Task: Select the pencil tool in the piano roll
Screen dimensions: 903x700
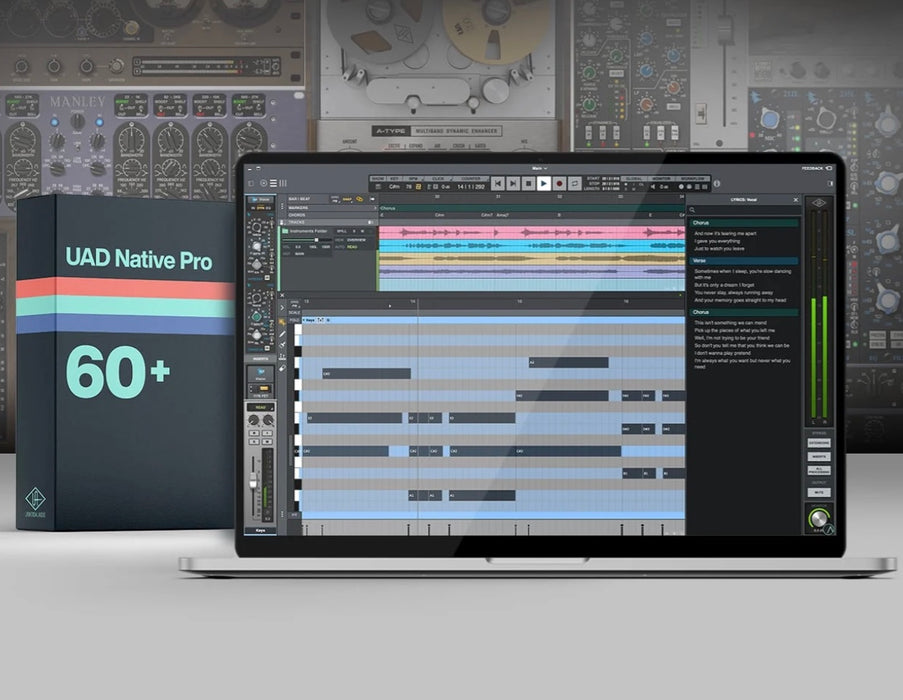Action: point(283,333)
